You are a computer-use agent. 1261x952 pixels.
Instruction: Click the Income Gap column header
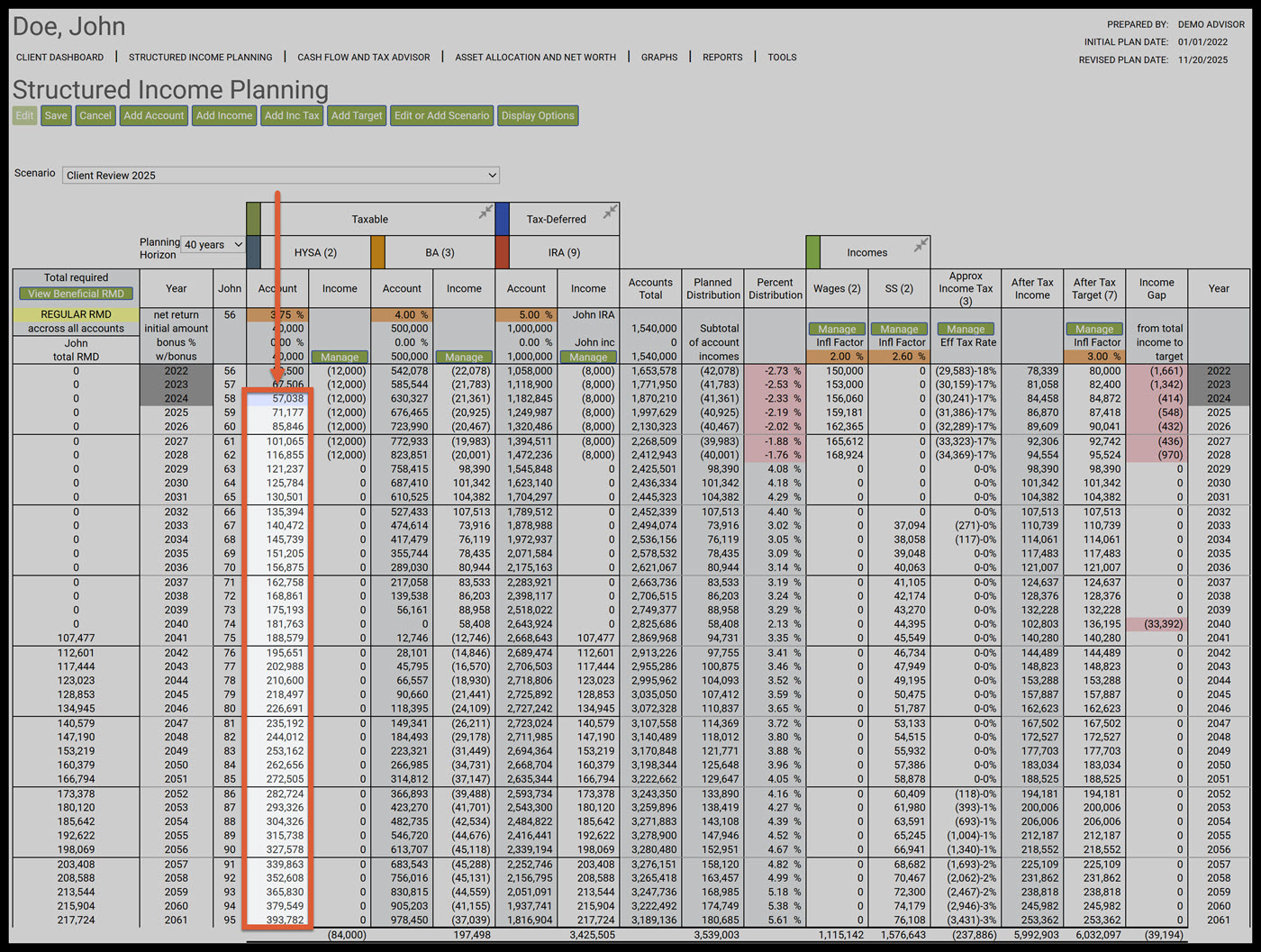coord(1157,288)
